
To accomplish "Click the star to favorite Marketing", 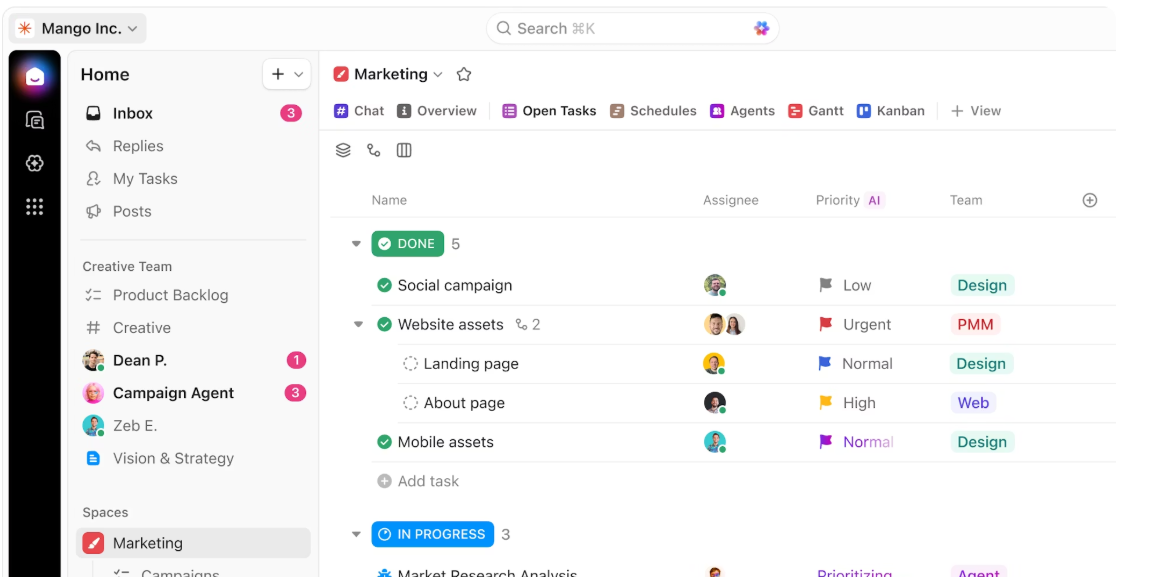I will (x=463, y=73).
